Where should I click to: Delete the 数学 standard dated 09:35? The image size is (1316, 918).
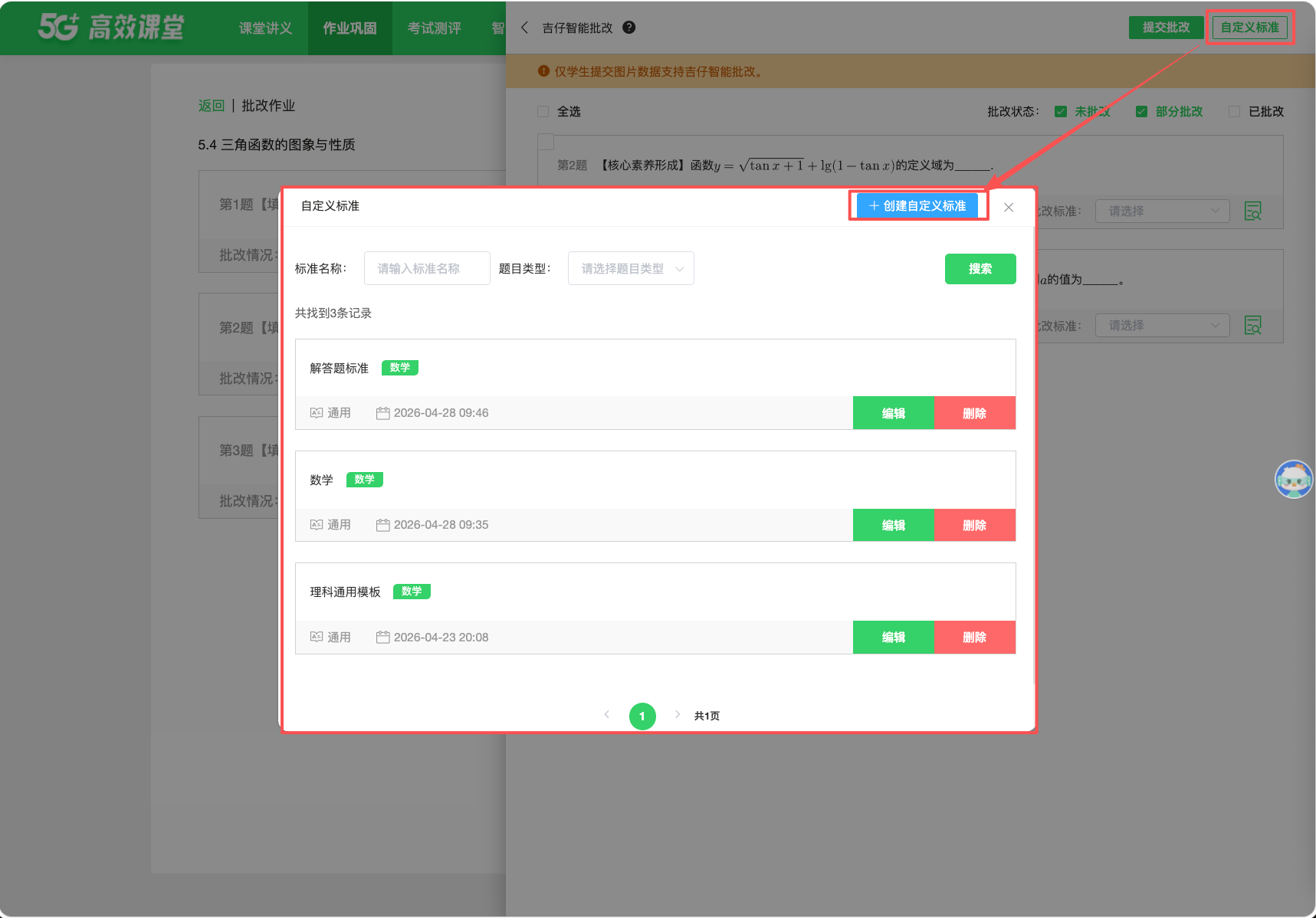(x=975, y=525)
